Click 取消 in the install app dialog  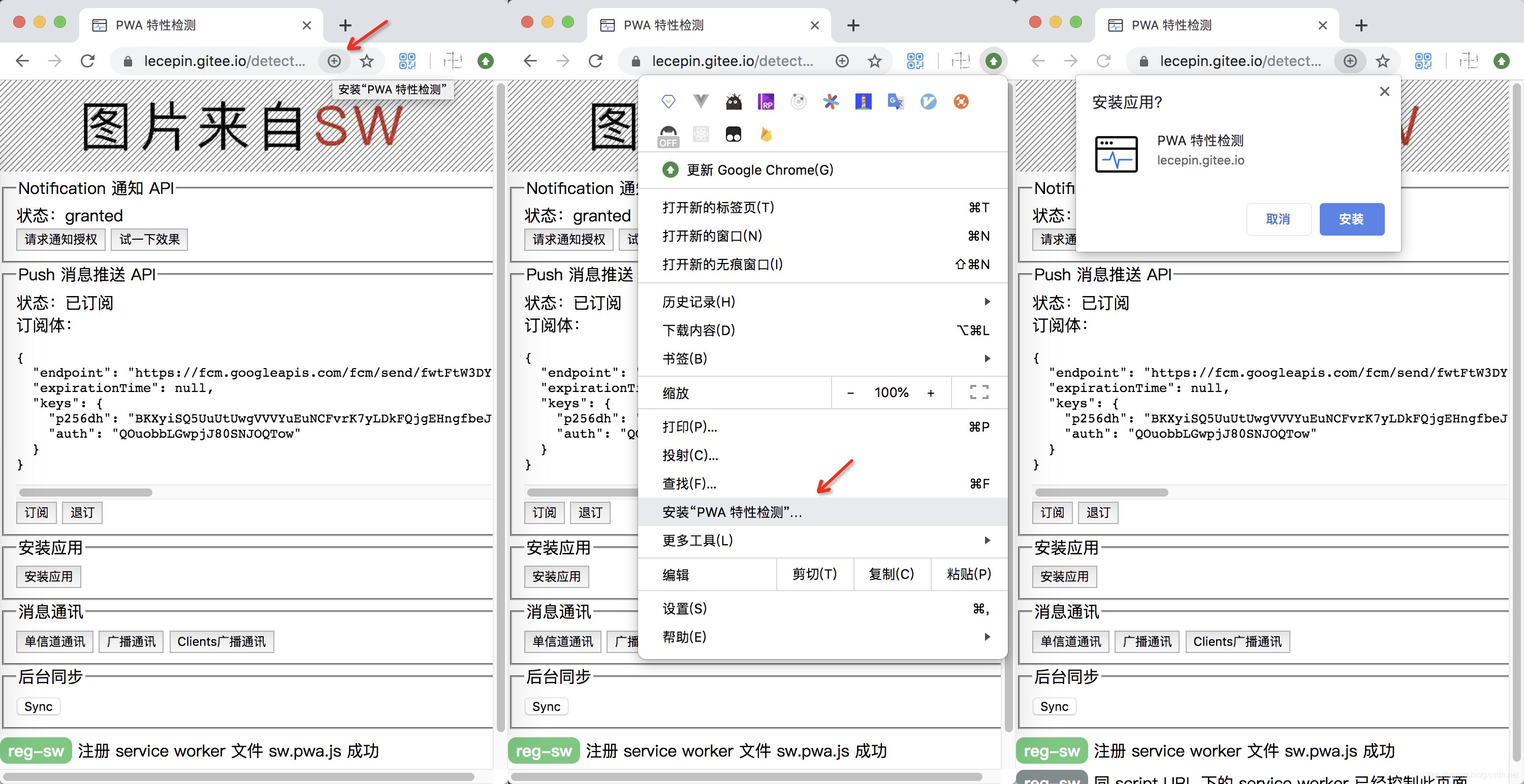pyautogui.click(x=1278, y=219)
